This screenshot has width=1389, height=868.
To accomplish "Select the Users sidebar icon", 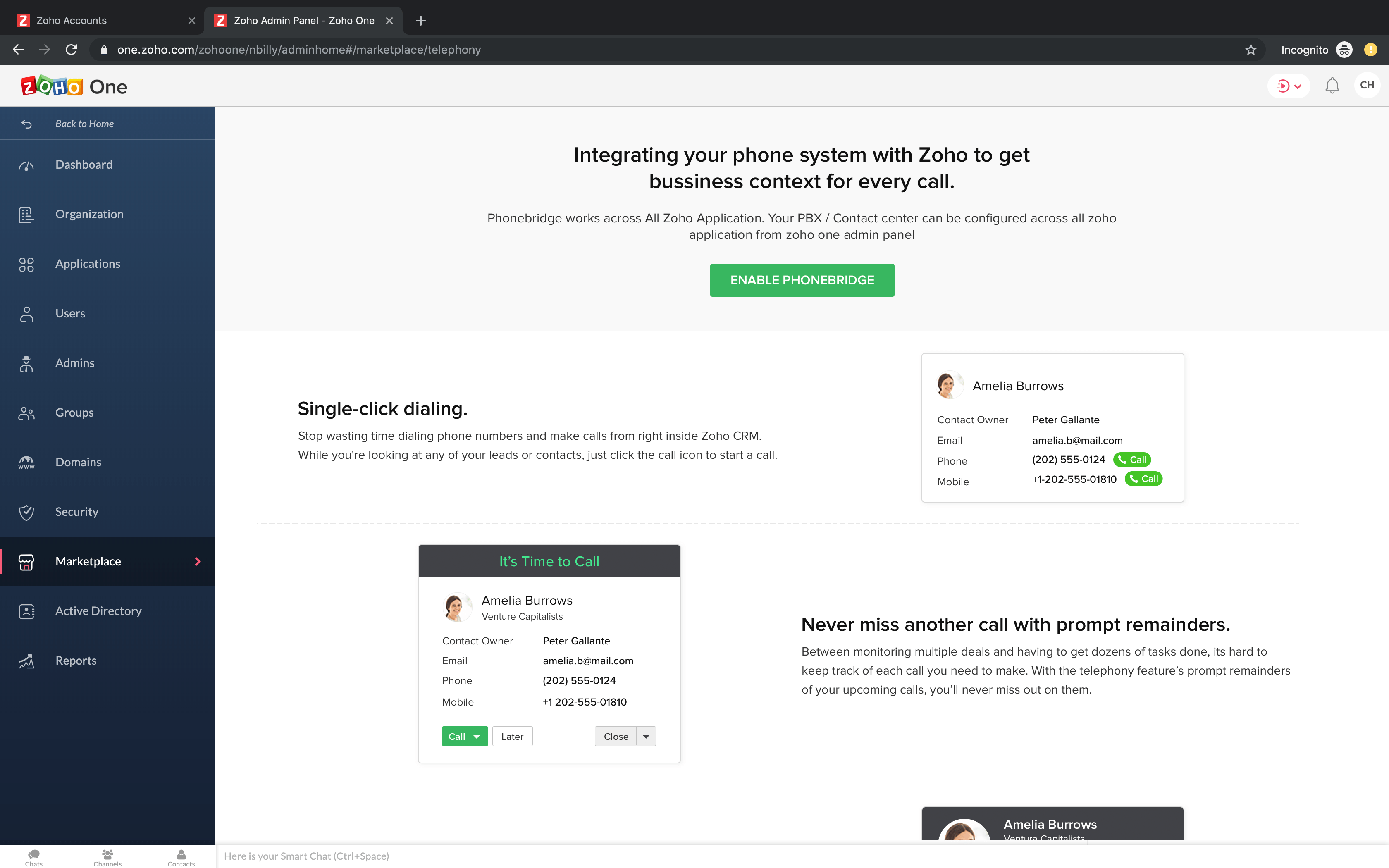I will (x=26, y=313).
